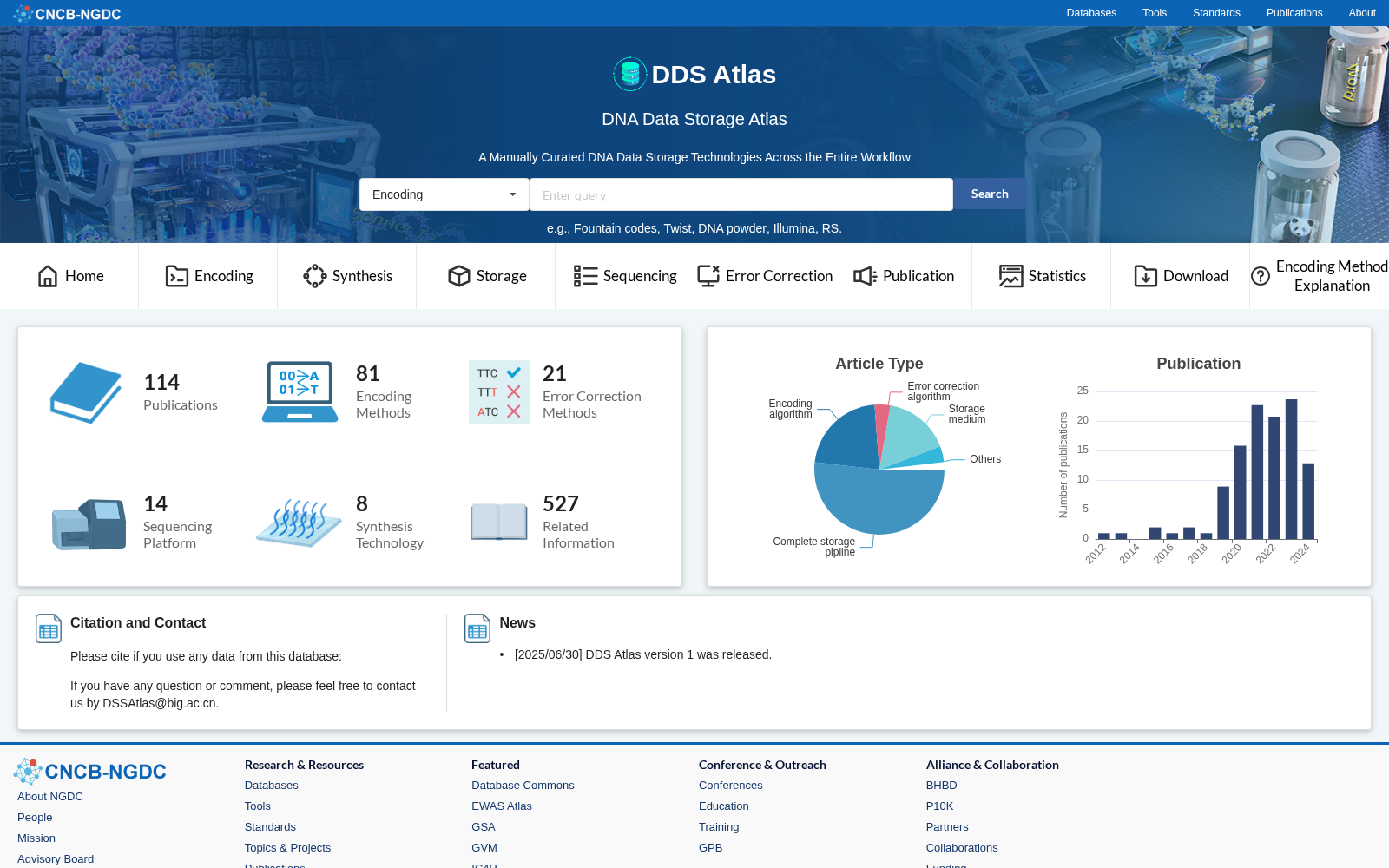Click the CNCB-NGDC logo in top bar
The image size is (1389, 868).
tap(67, 14)
